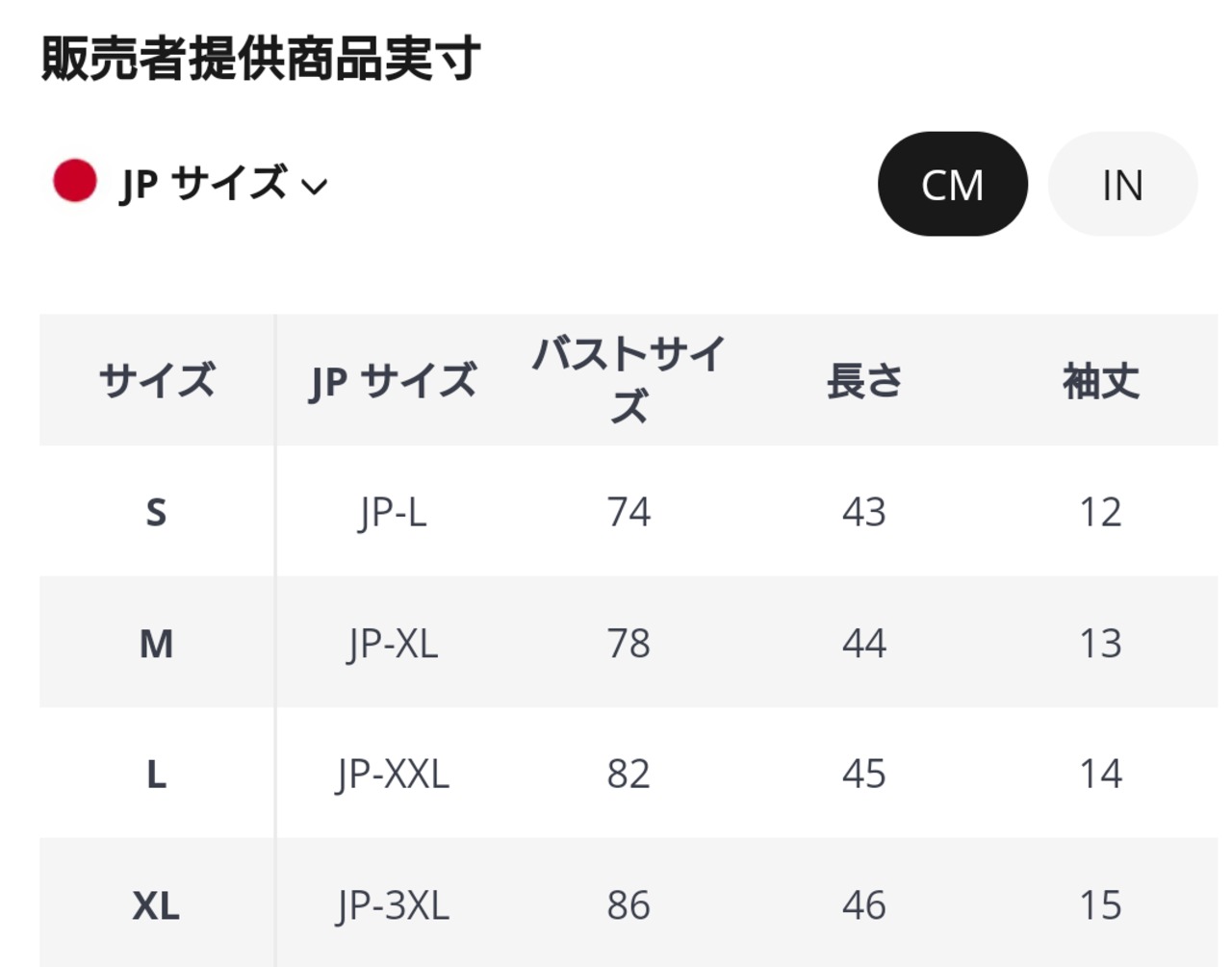Click the Japan flag icon

[x=75, y=181]
